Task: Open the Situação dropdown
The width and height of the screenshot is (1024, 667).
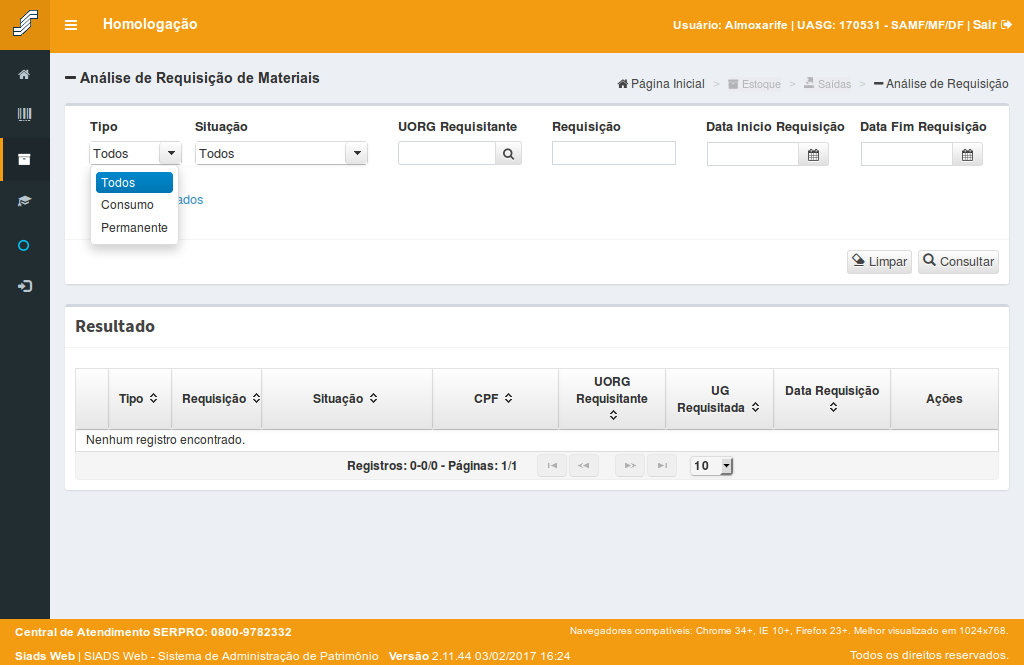Action: (281, 154)
